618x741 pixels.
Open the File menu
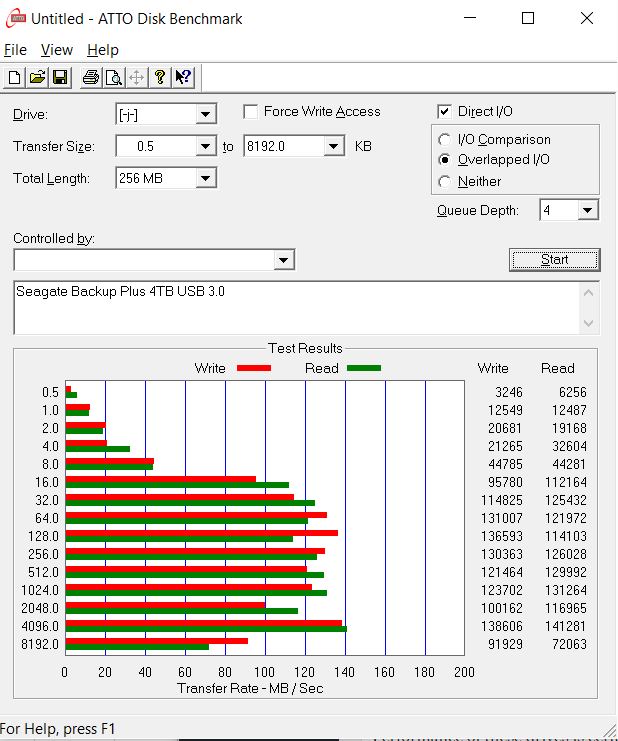click(15, 50)
